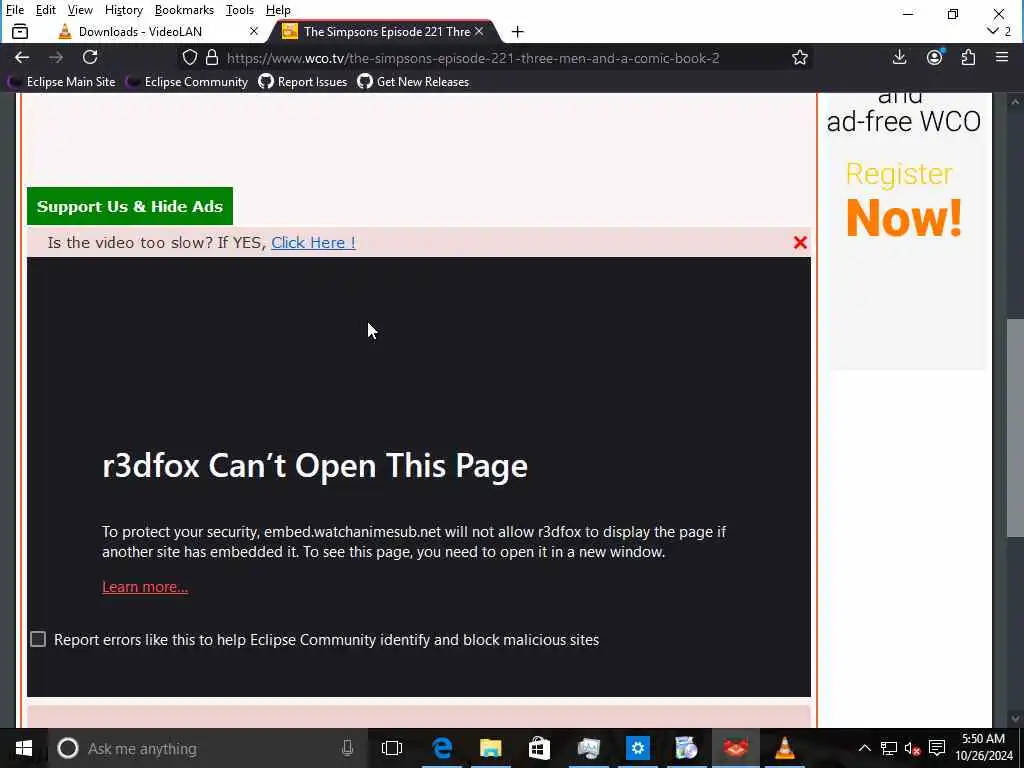The image size is (1024, 768).
Task: Click the Cortana microphone icon
Action: tap(347, 748)
